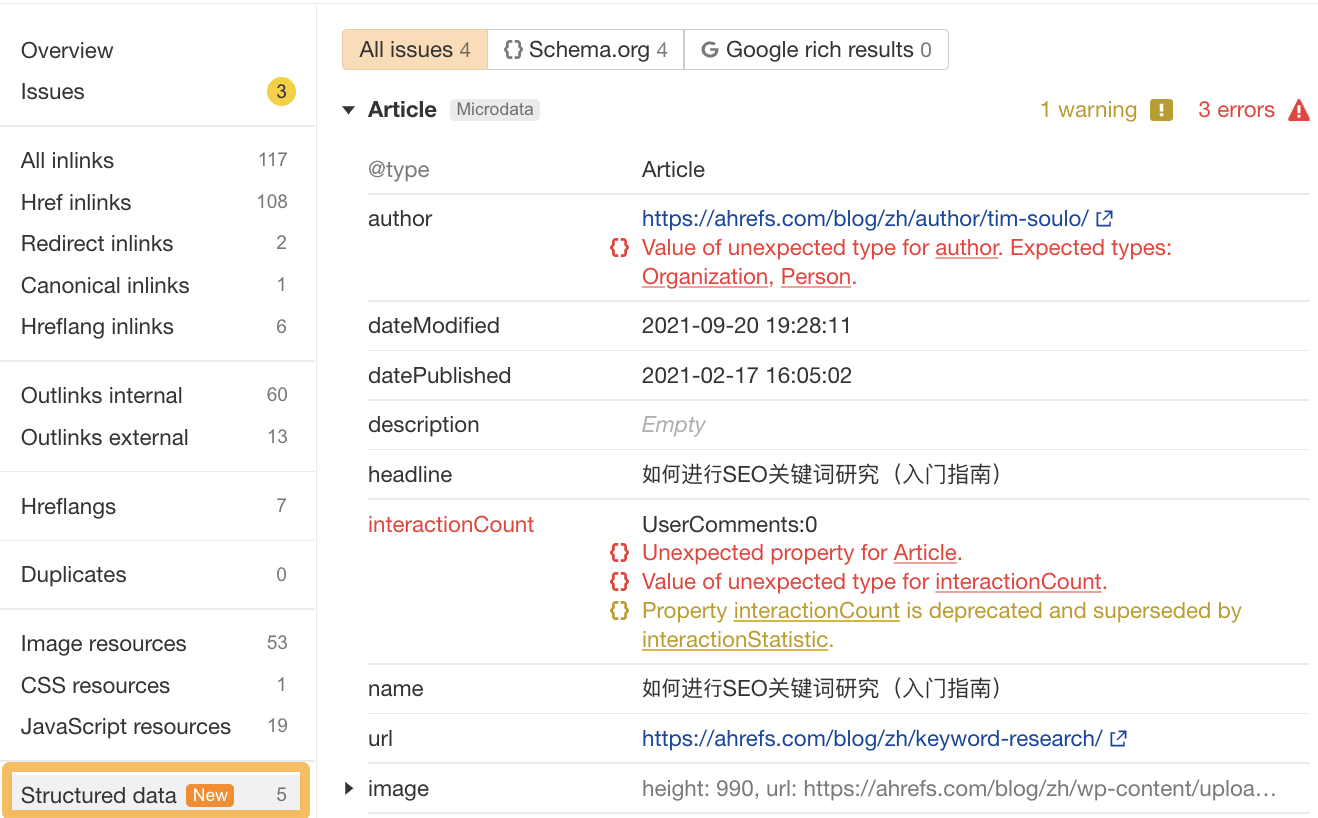Click braces icon beside the deprecated interactionCount note
The width and height of the screenshot is (1318, 818).
(619, 610)
